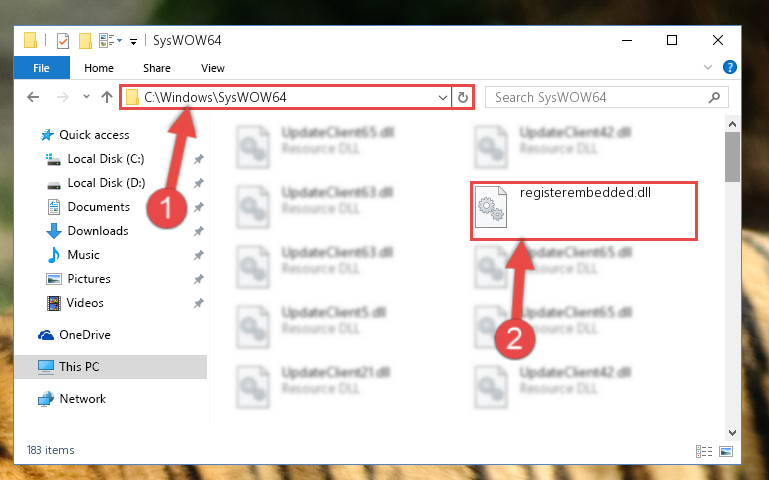Click the Back navigation arrow
This screenshot has width=769, height=480.
pyautogui.click(x=33, y=97)
